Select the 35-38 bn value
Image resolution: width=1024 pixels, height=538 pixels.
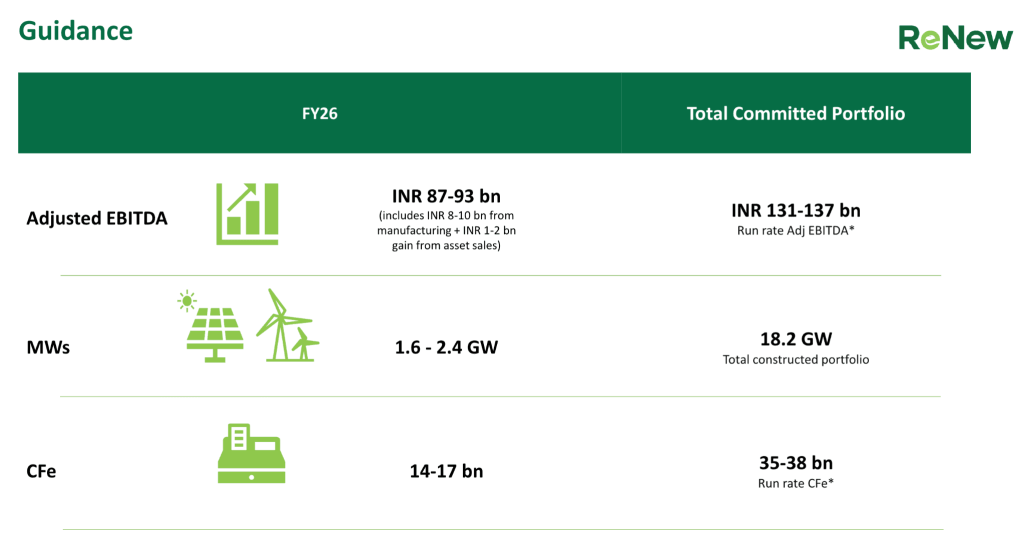(795, 463)
